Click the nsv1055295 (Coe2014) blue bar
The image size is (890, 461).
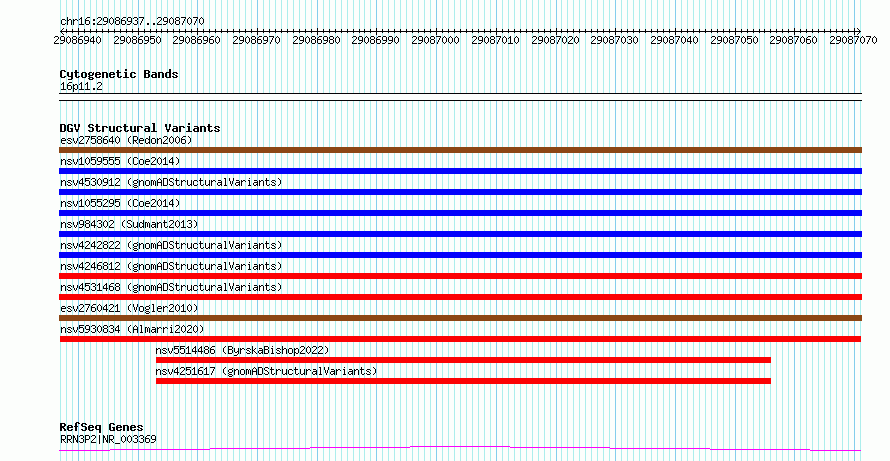pyautogui.click(x=460, y=213)
